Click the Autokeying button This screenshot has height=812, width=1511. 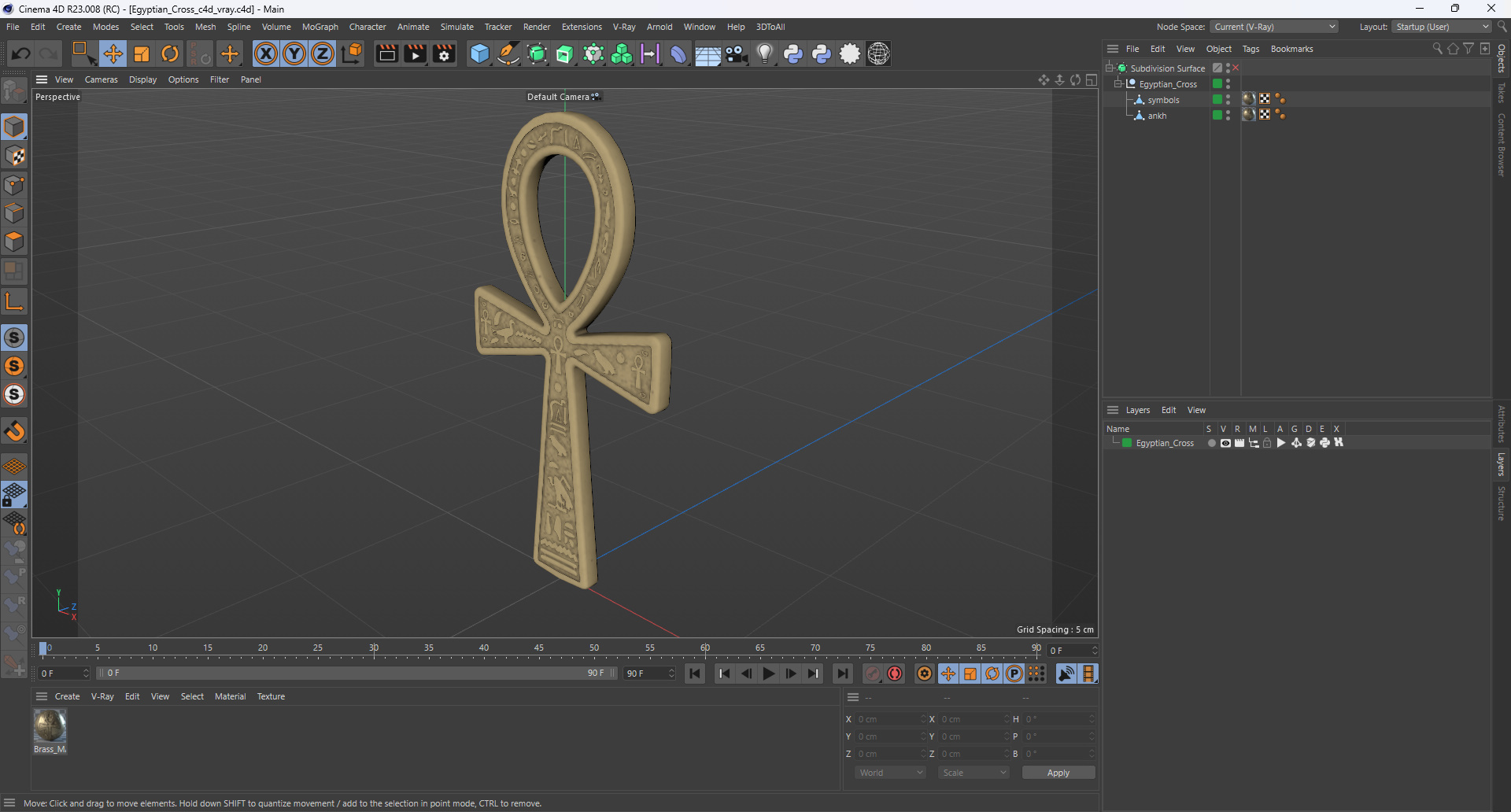click(895, 674)
